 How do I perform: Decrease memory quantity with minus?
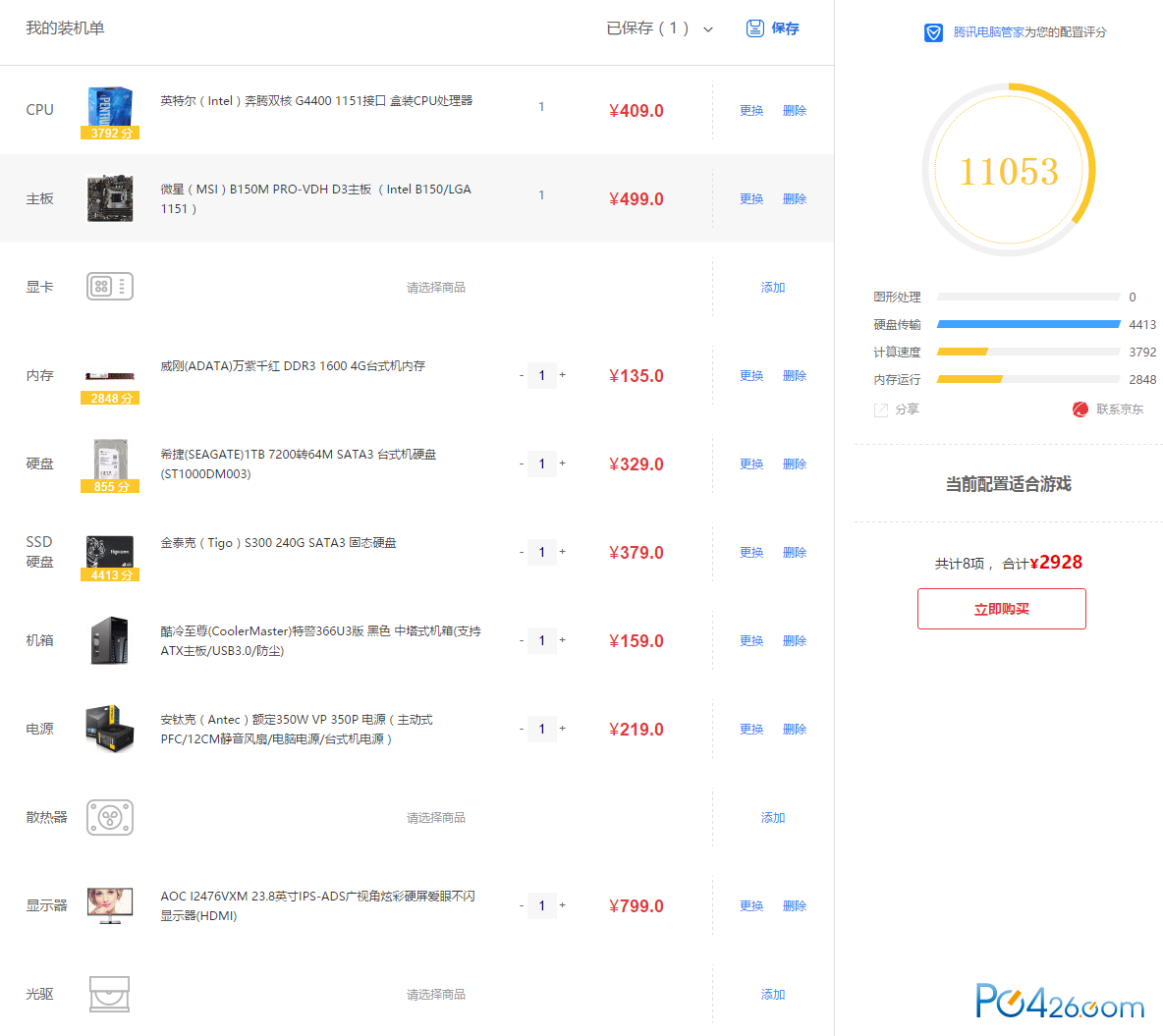click(x=522, y=375)
